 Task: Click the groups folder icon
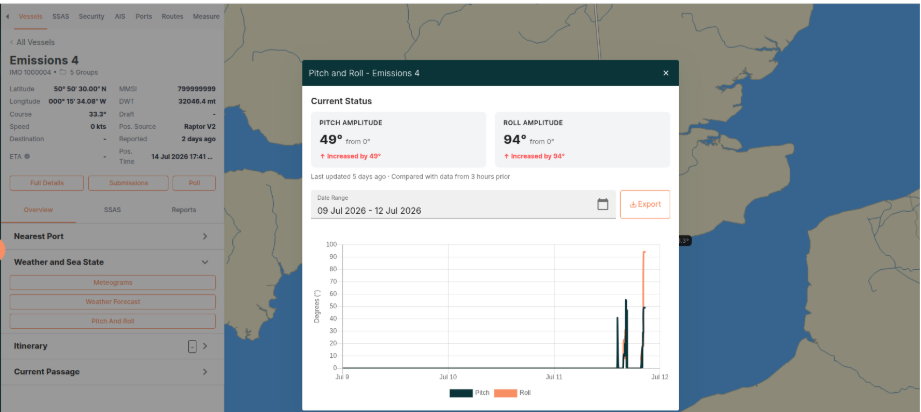63,72
